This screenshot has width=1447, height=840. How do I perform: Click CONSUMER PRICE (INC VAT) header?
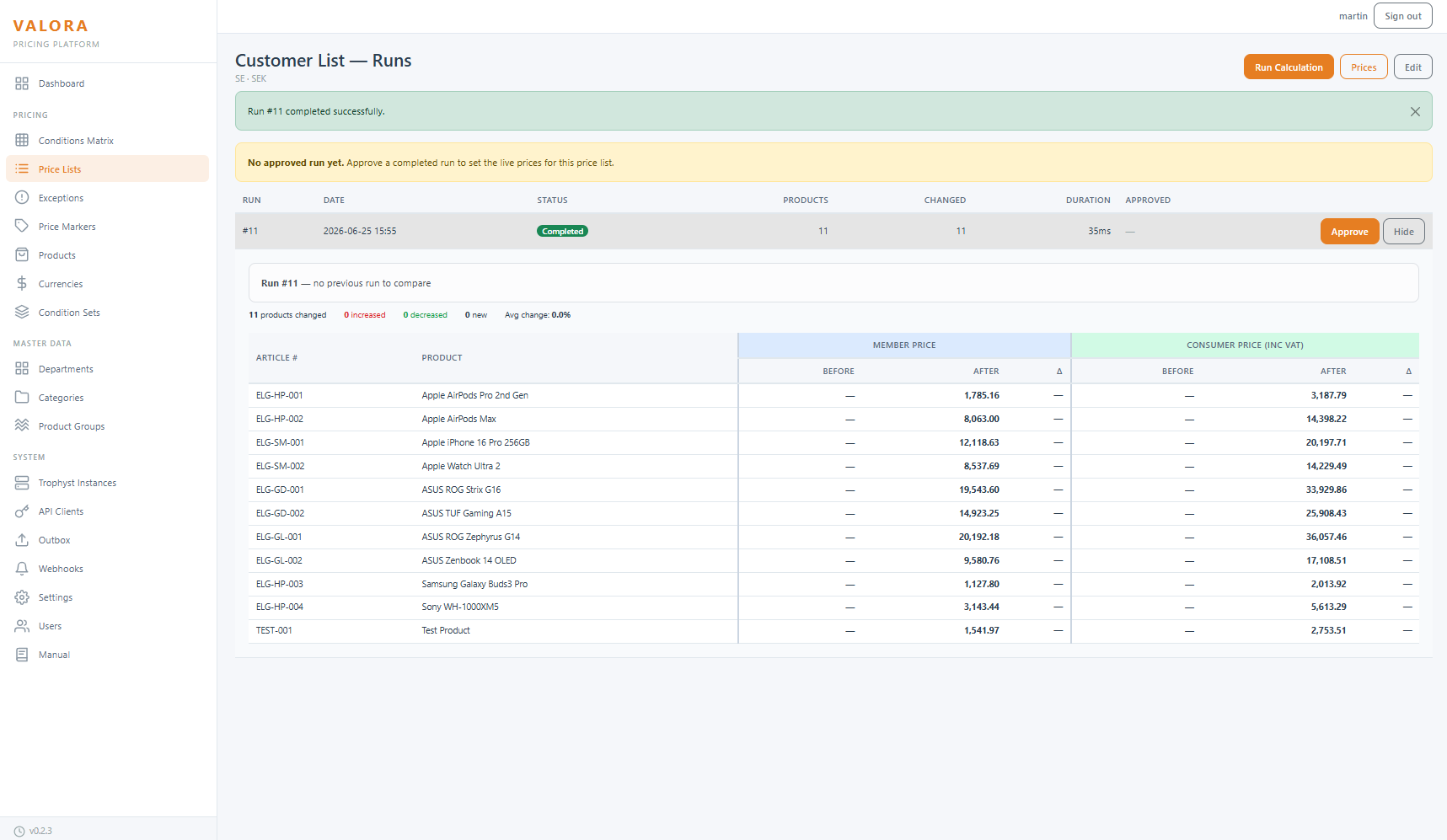click(1245, 345)
